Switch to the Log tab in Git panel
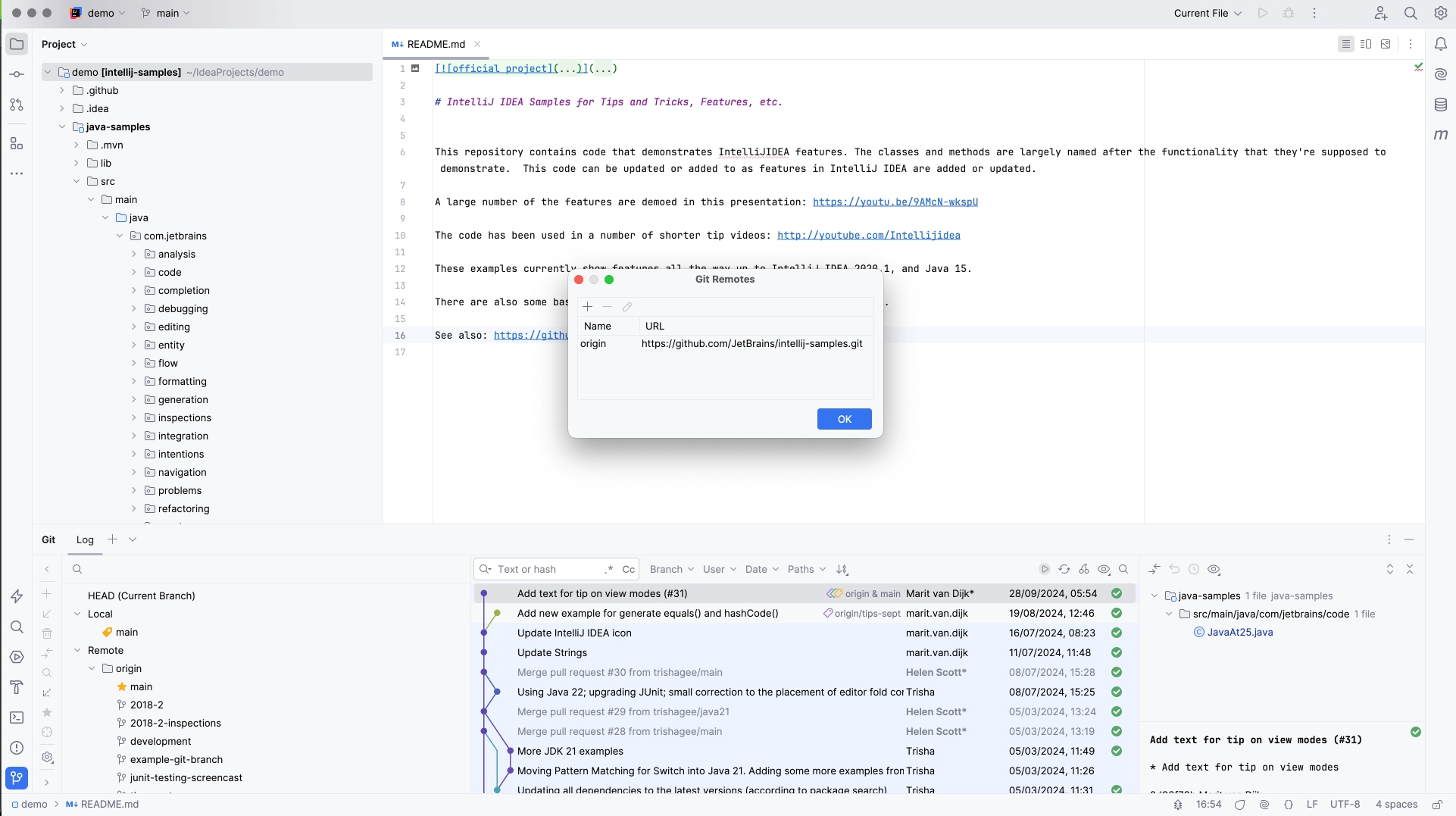The image size is (1456, 816). (x=85, y=539)
